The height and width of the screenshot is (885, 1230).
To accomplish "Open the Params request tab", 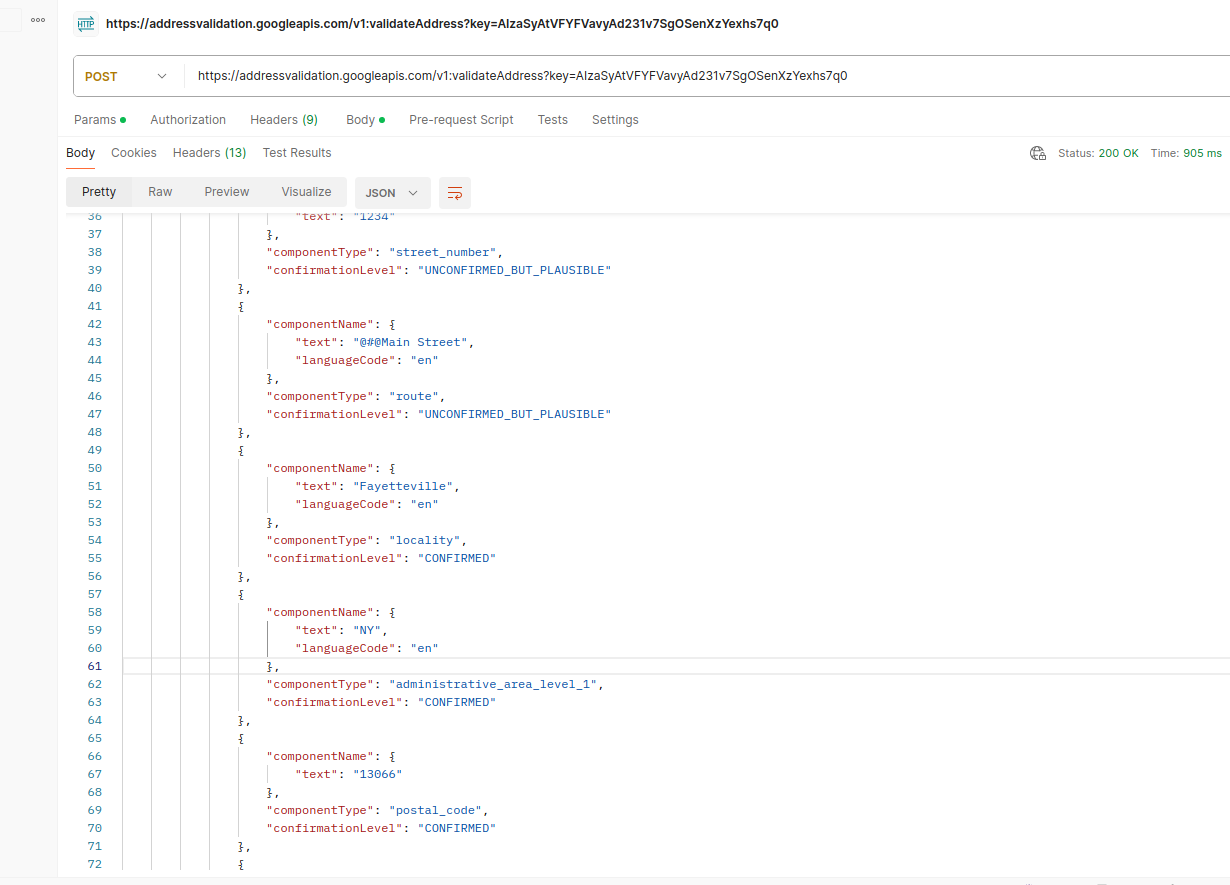I will (100, 120).
